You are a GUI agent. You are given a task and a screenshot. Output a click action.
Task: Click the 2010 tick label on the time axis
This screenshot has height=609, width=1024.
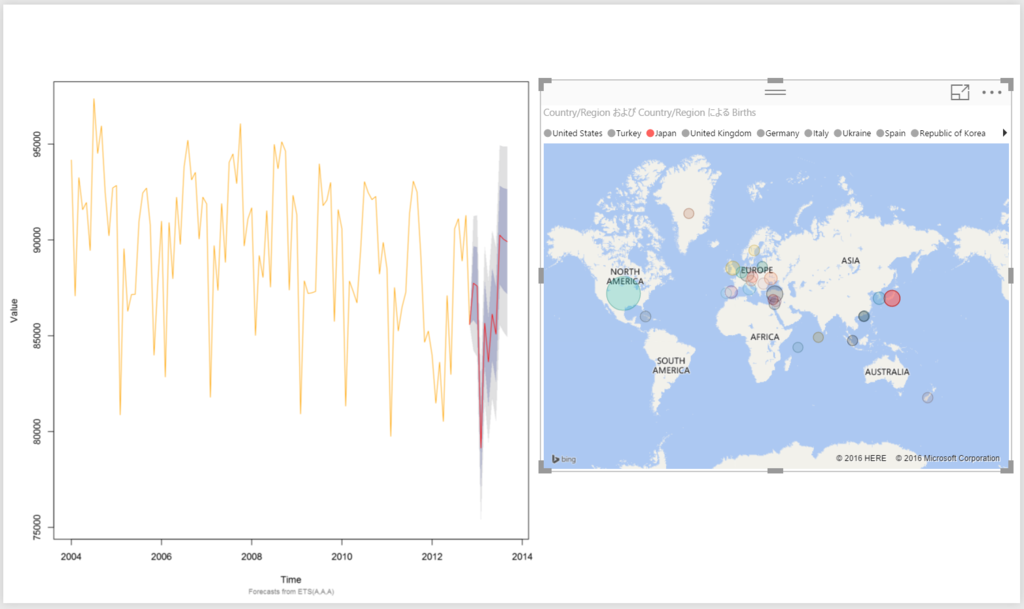coord(342,557)
